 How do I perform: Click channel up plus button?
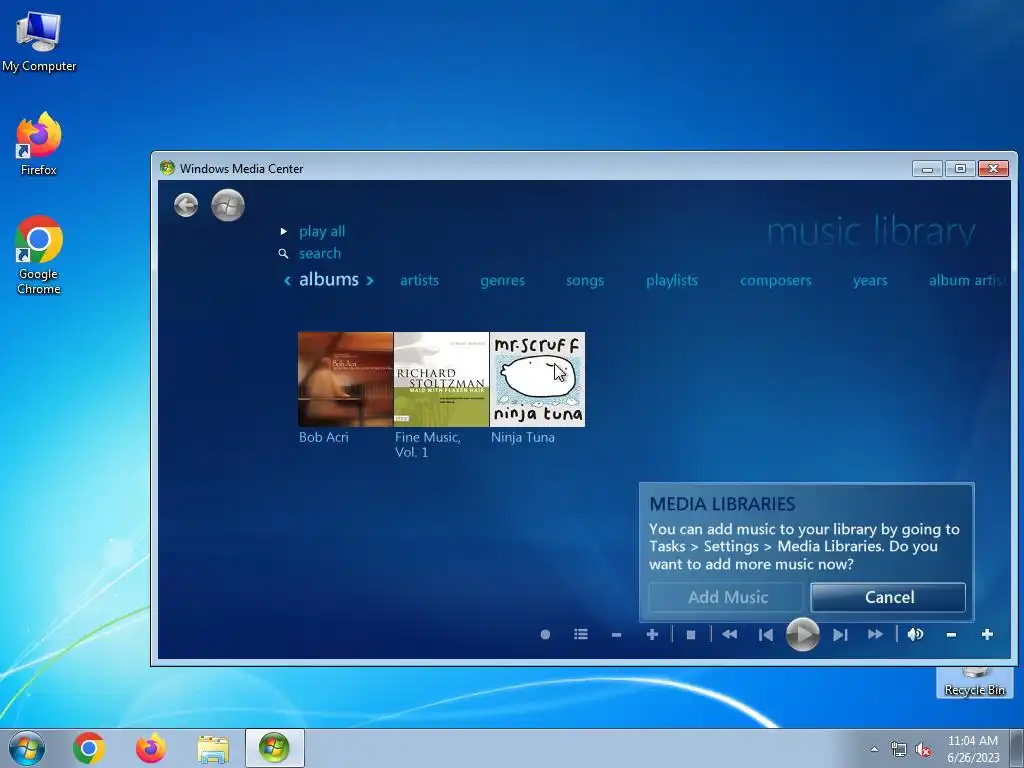click(652, 634)
